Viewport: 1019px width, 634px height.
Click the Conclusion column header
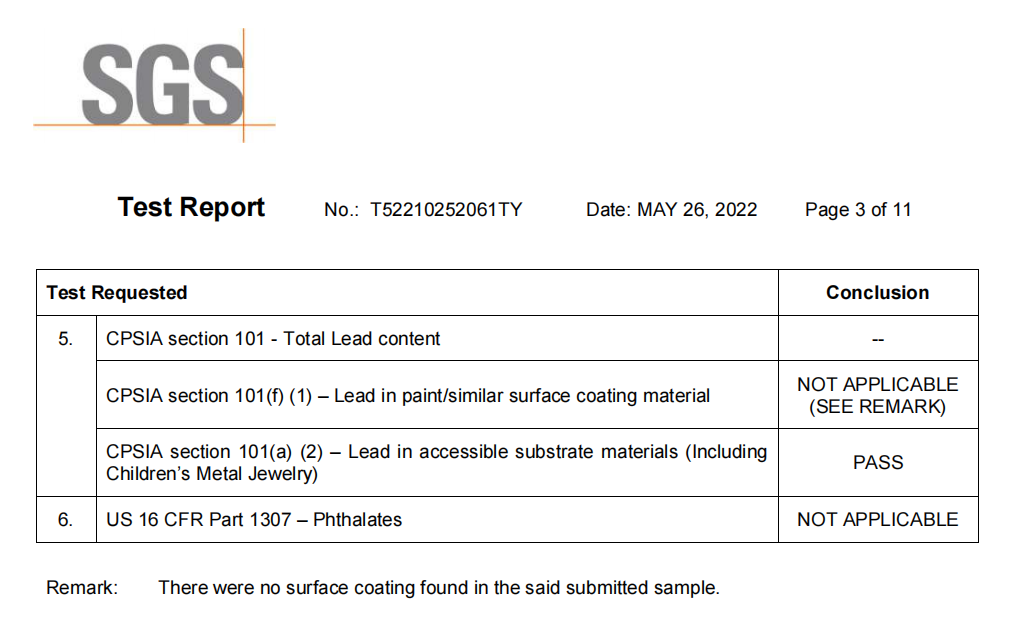(x=877, y=293)
